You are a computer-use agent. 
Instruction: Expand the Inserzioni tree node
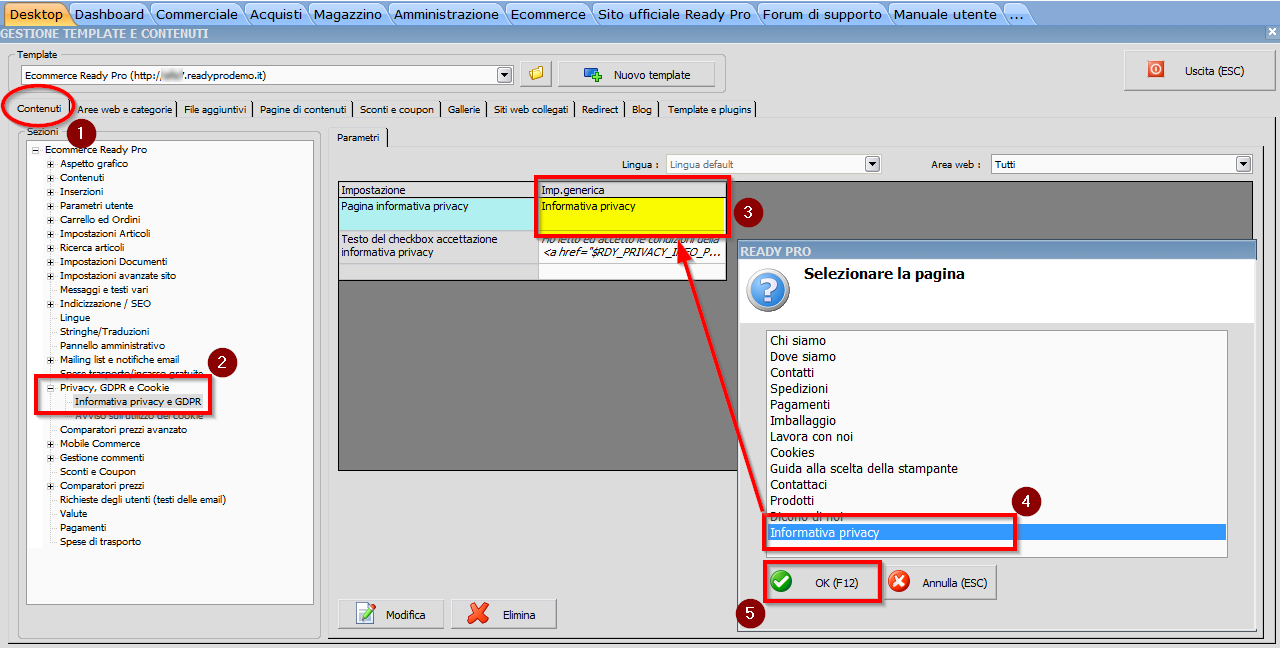pos(50,192)
